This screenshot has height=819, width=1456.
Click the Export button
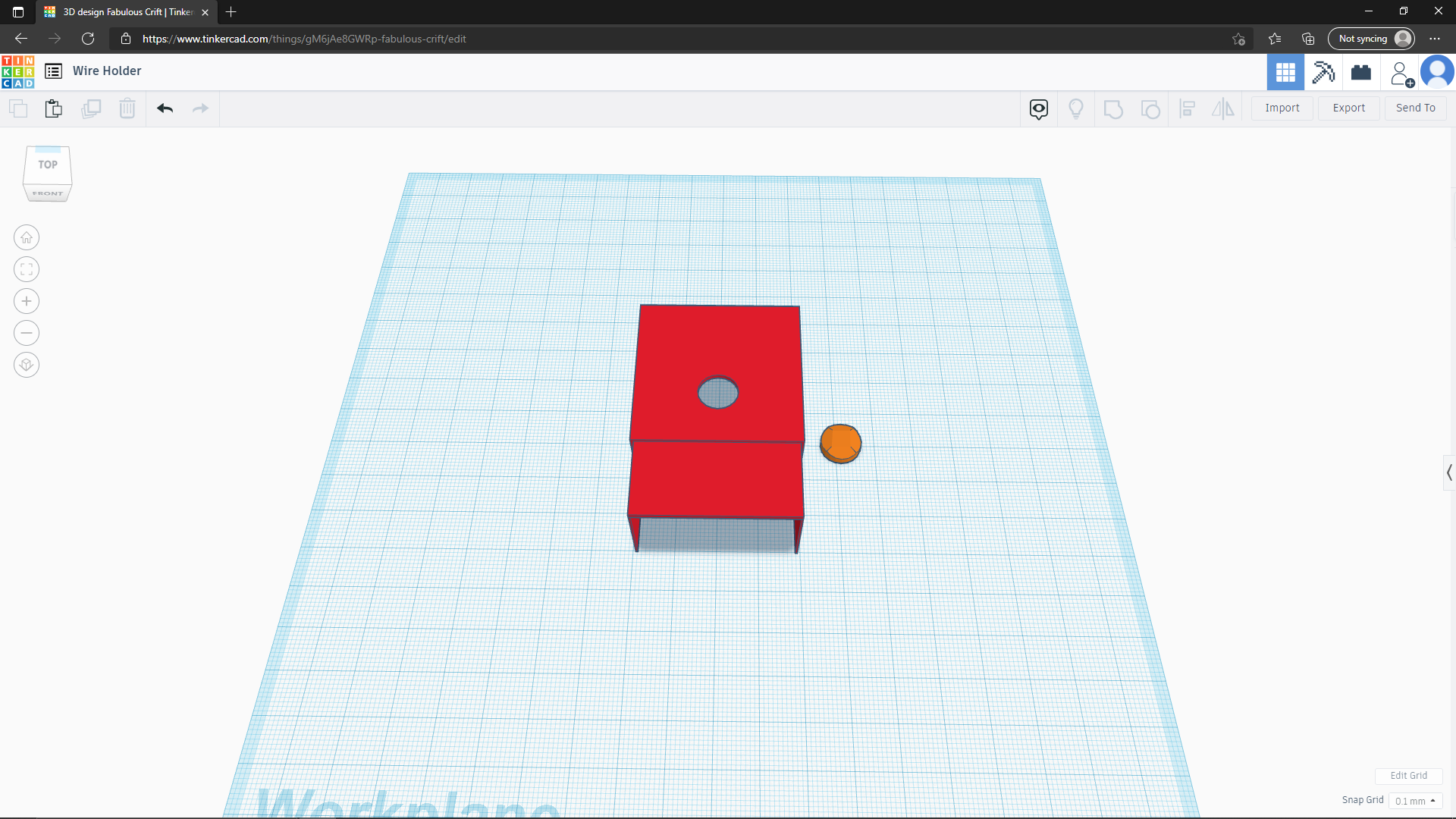pyautogui.click(x=1348, y=108)
